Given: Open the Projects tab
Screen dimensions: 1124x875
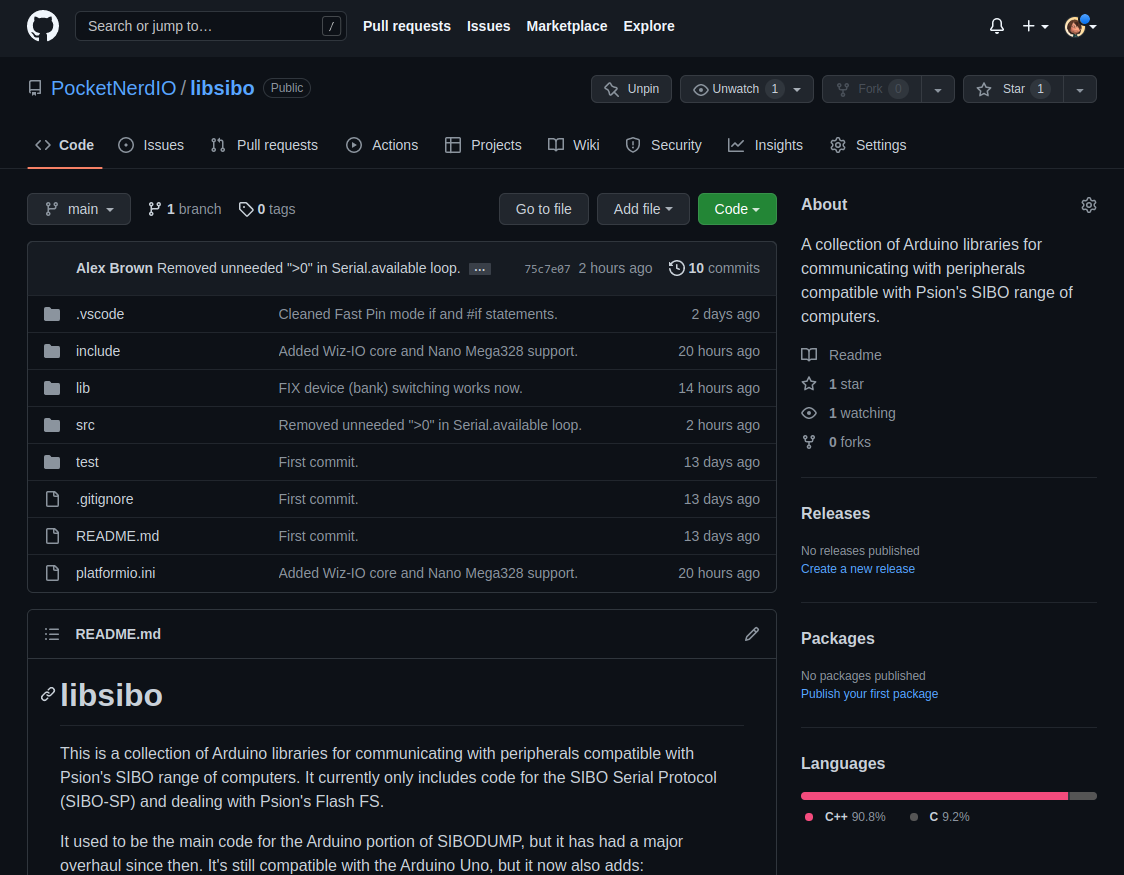Looking at the screenshot, I should pyautogui.click(x=482, y=145).
